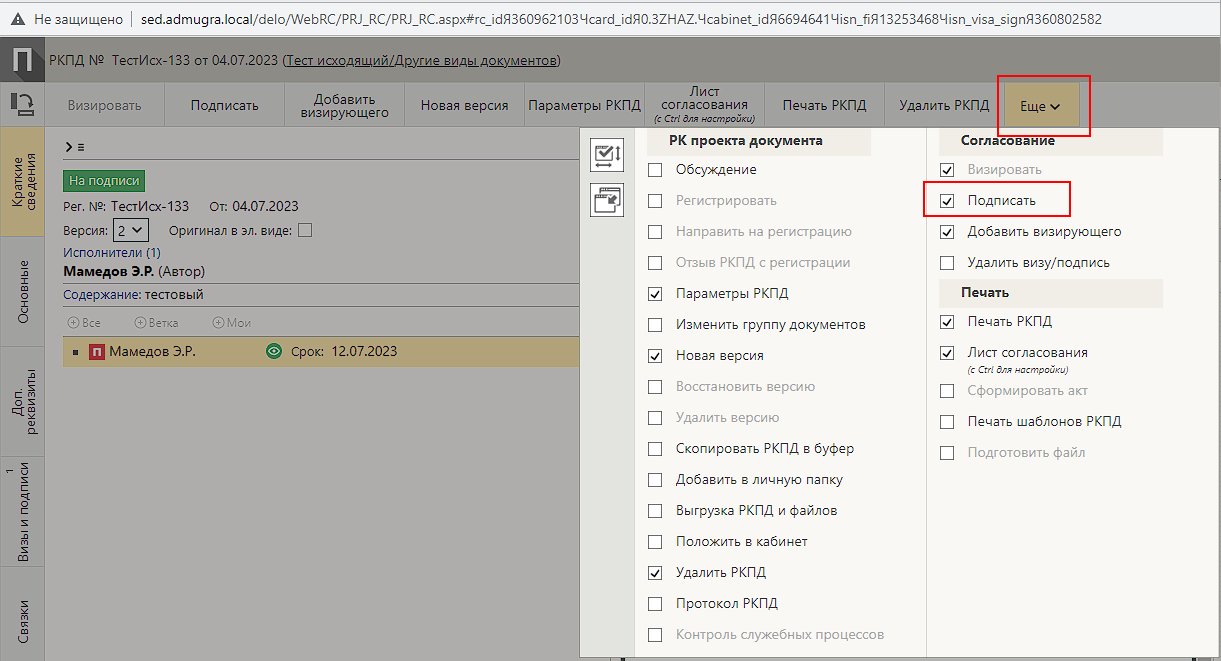The height and width of the screenshot is (661, 1221).
Task: Click the Новая версия toolbar button
Action: pos(464,105)
